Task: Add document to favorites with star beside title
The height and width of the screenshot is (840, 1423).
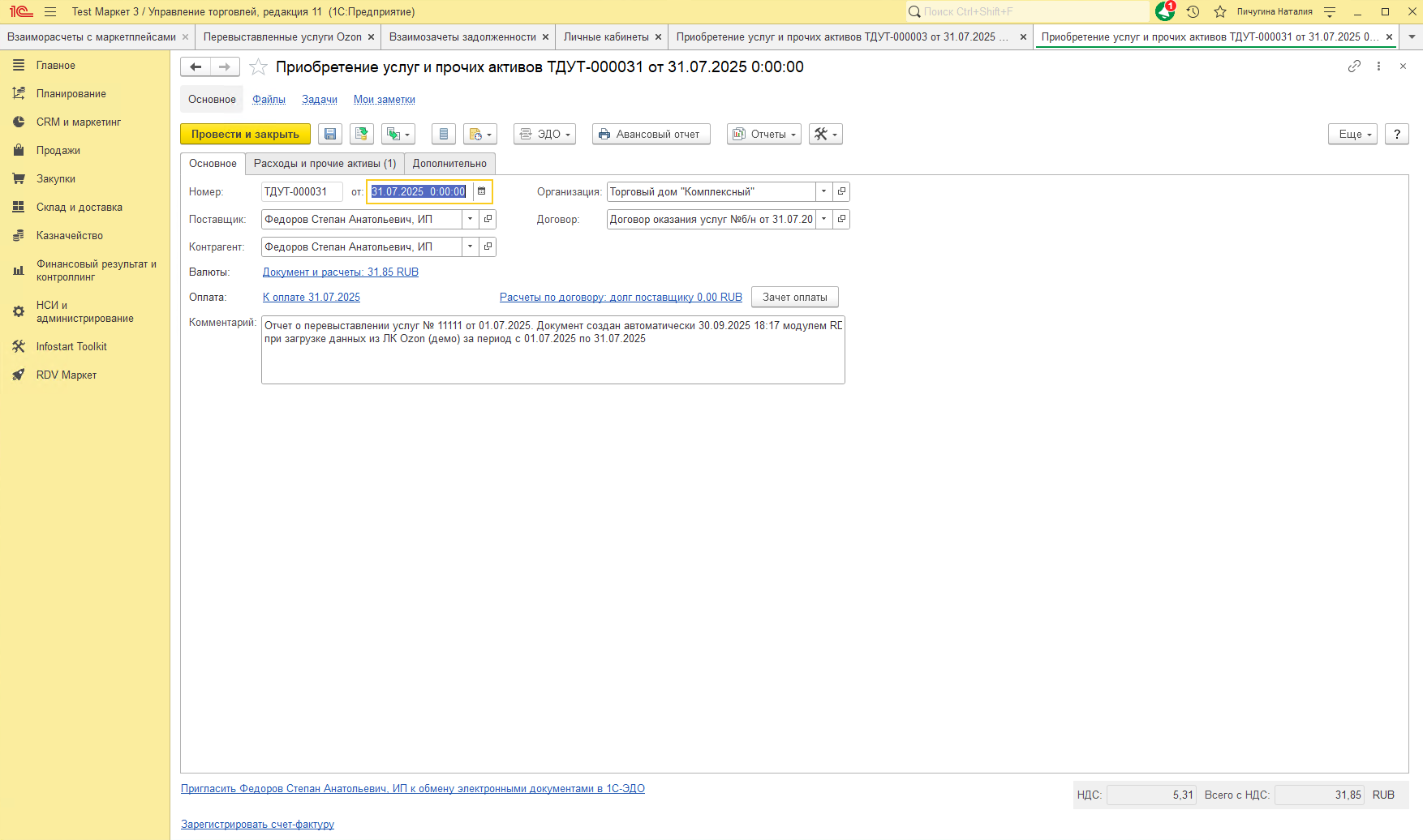Action: pos(258,67)
